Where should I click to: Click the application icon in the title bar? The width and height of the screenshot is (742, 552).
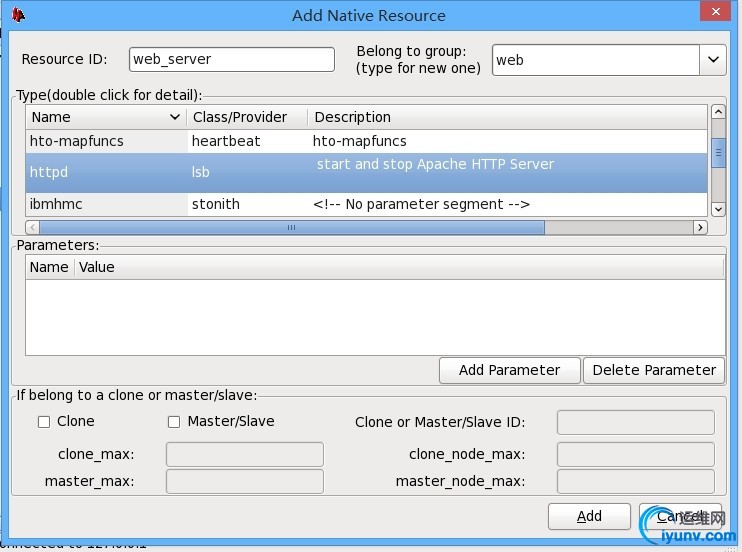point(18,14)
